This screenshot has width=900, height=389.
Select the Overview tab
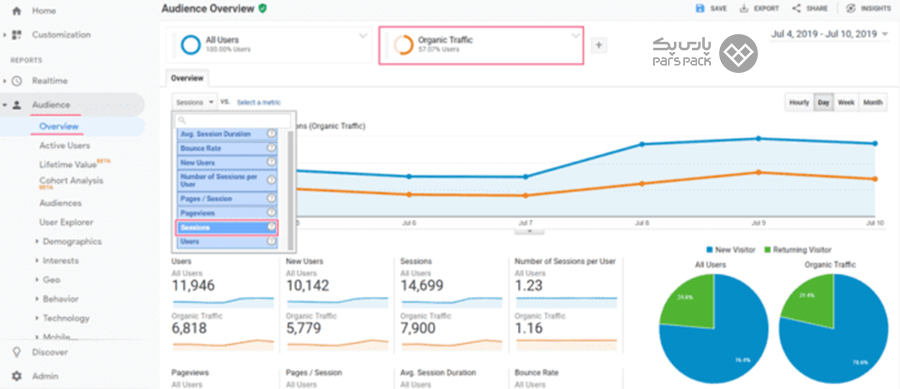point(188,78)
